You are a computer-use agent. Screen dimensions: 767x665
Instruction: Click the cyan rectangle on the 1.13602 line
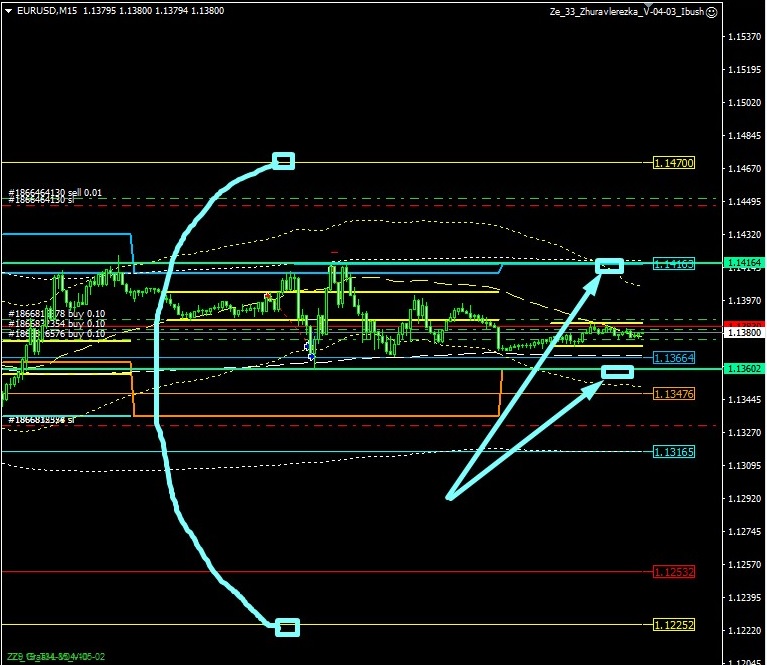click(618, 372)
